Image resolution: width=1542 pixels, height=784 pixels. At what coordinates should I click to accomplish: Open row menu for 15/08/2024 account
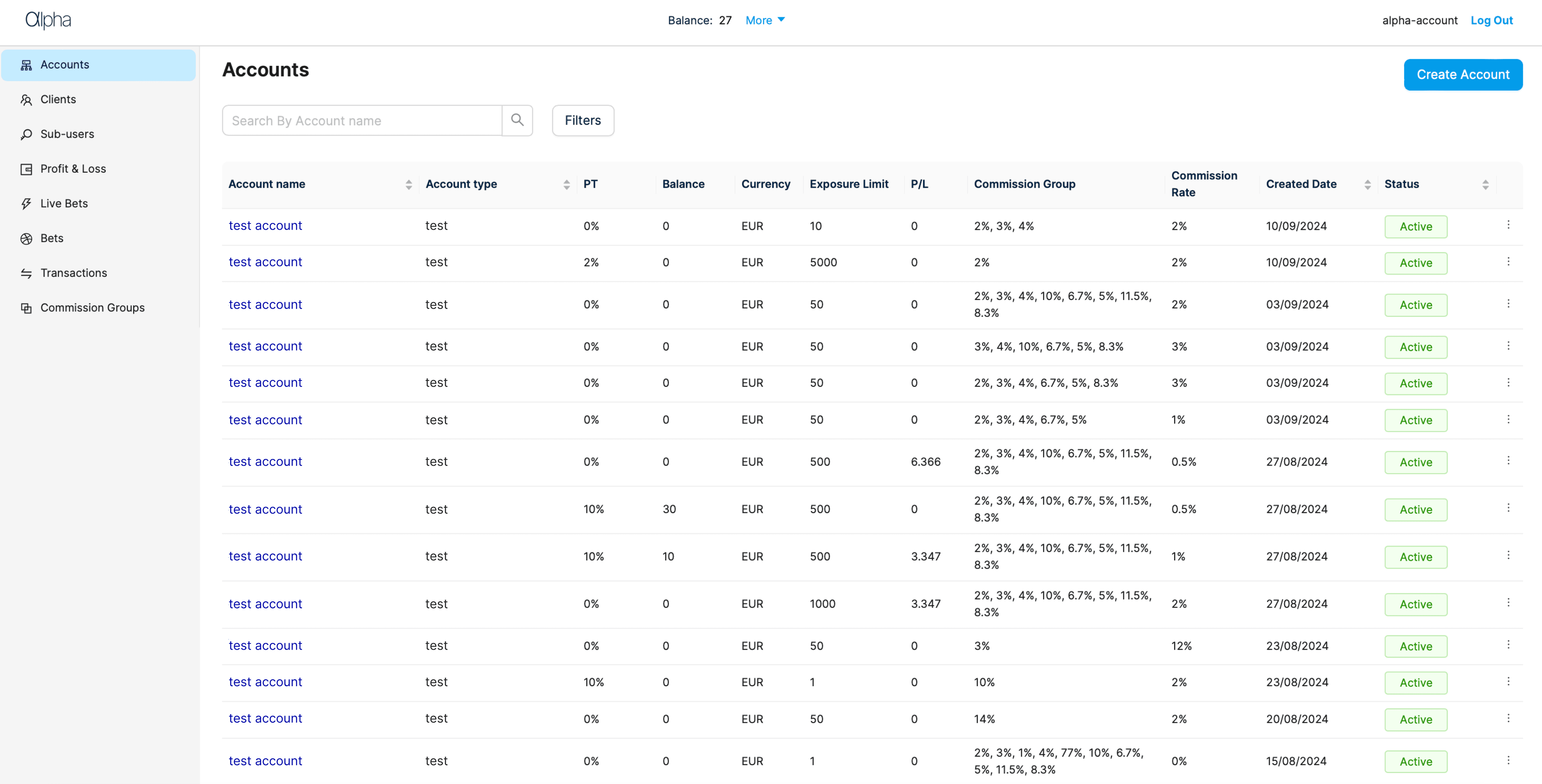(1508, 760)
